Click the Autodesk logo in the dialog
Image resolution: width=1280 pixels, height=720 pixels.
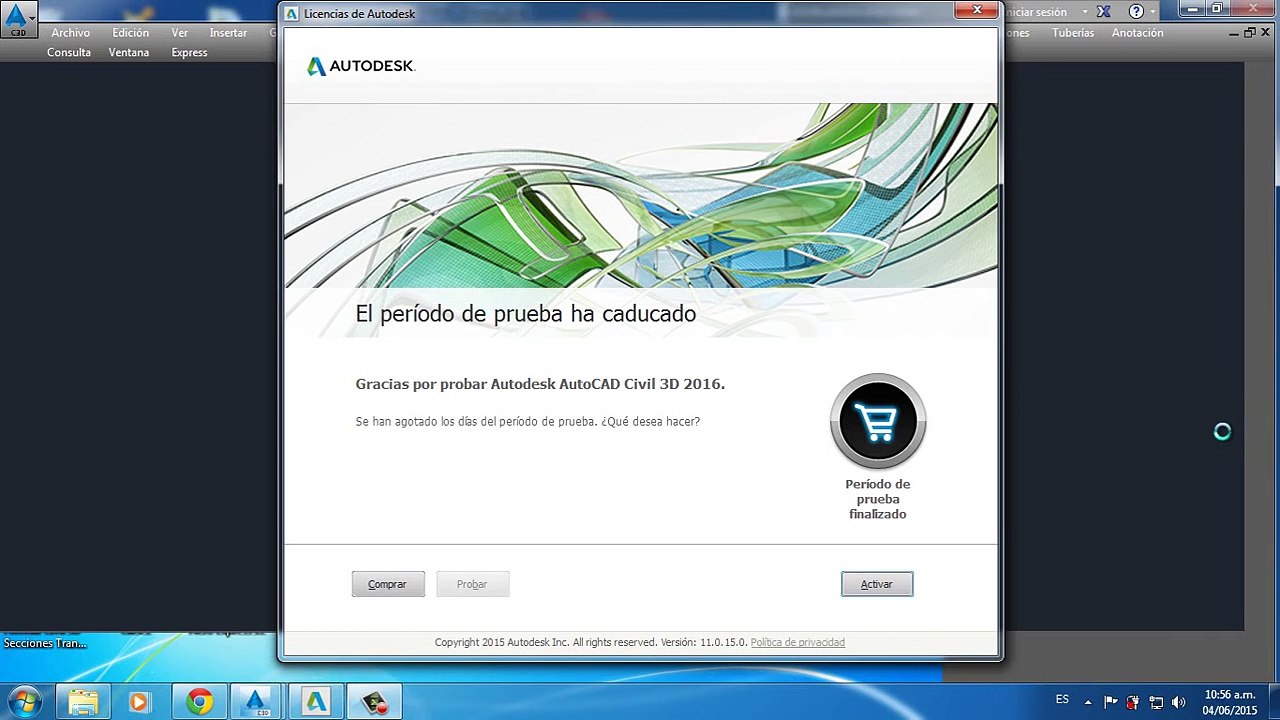pyautogui.click(x=360, y=66)
